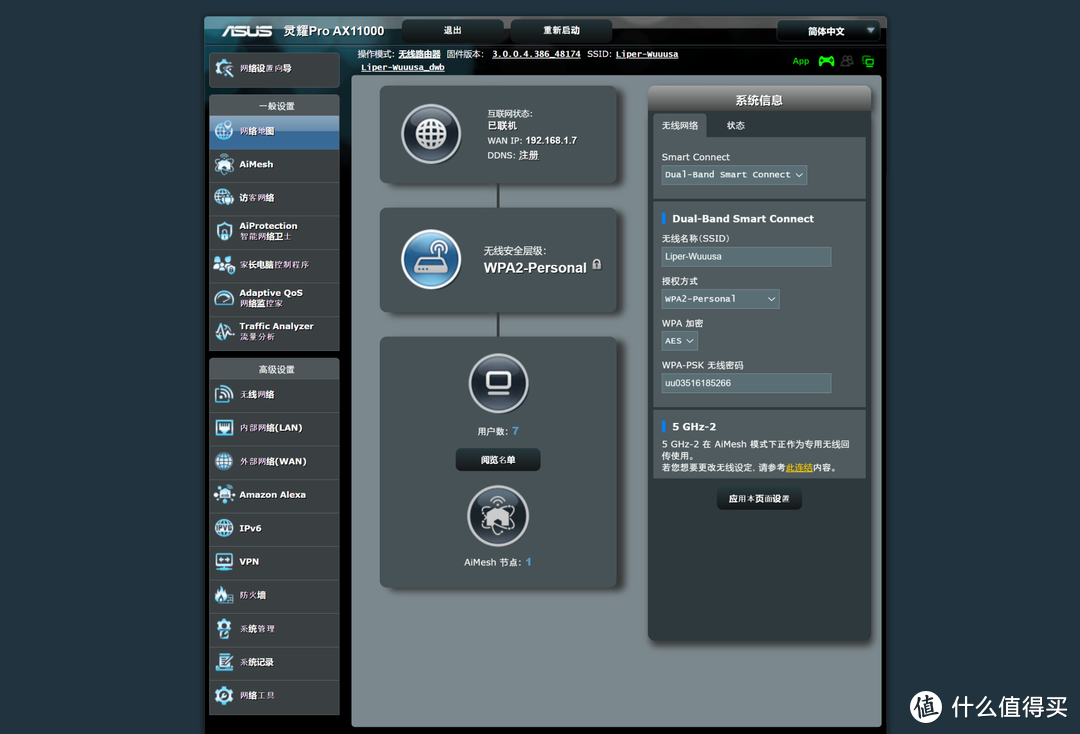1080x734 pixels.
Task: Select AiMesh in the sidebar menu
Action: [274, 164]
